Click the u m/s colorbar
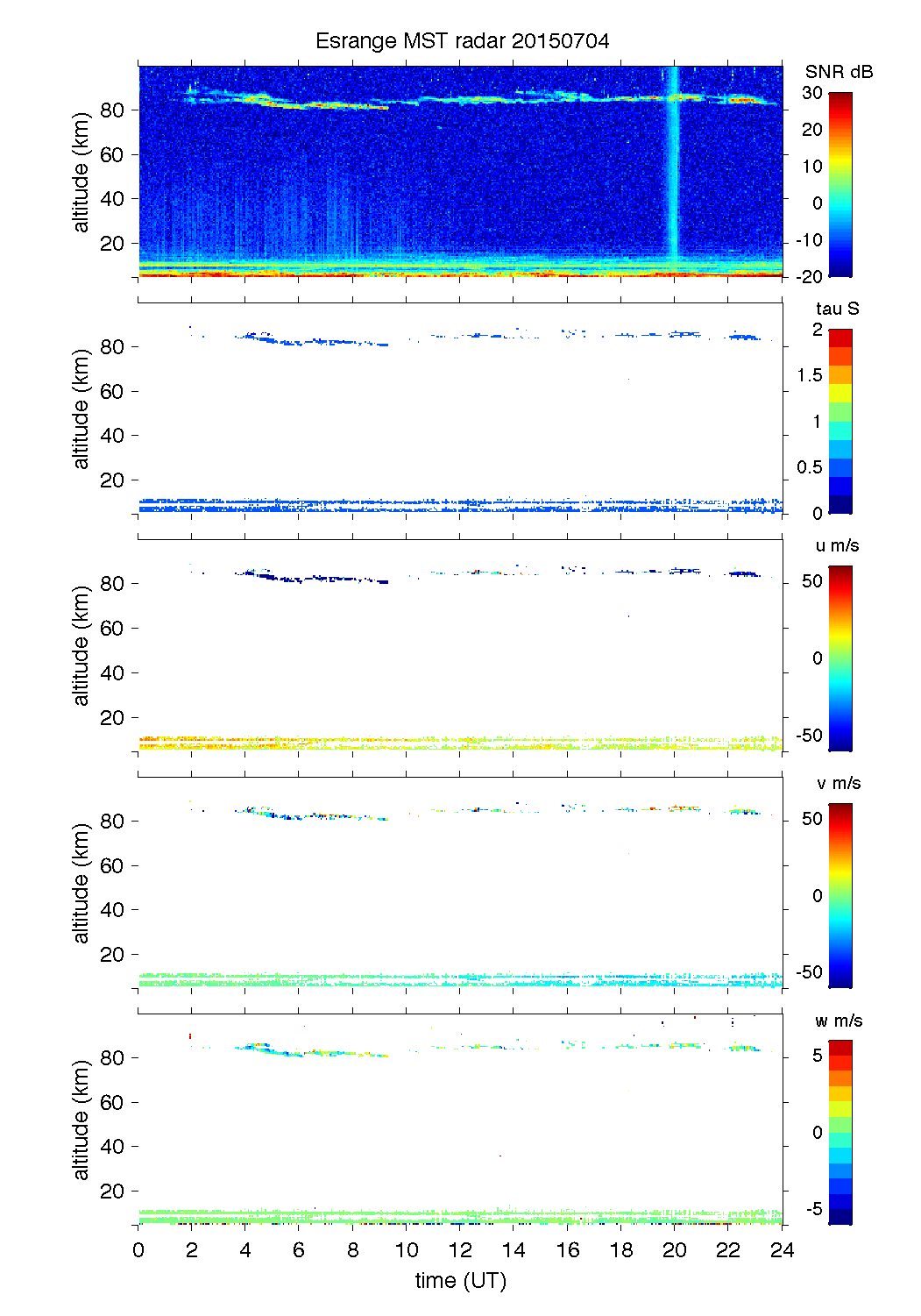The width and height of the screenshot is (921, 1316). point(840,658)
